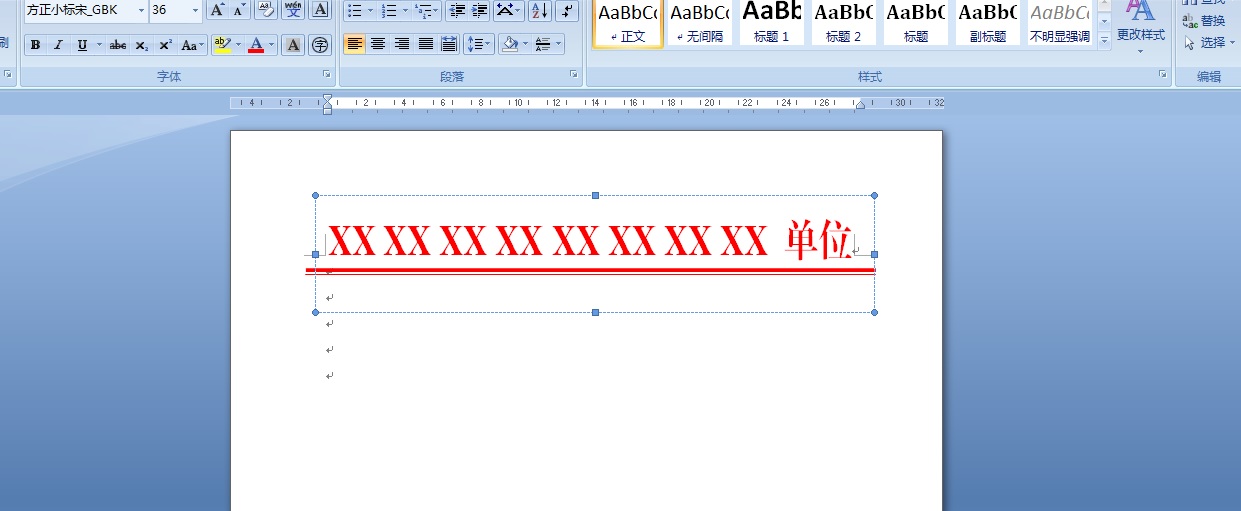Open the shading color dropdown arrow
This screenshot has width=1241, height=511.
click(x=524, y=44)
